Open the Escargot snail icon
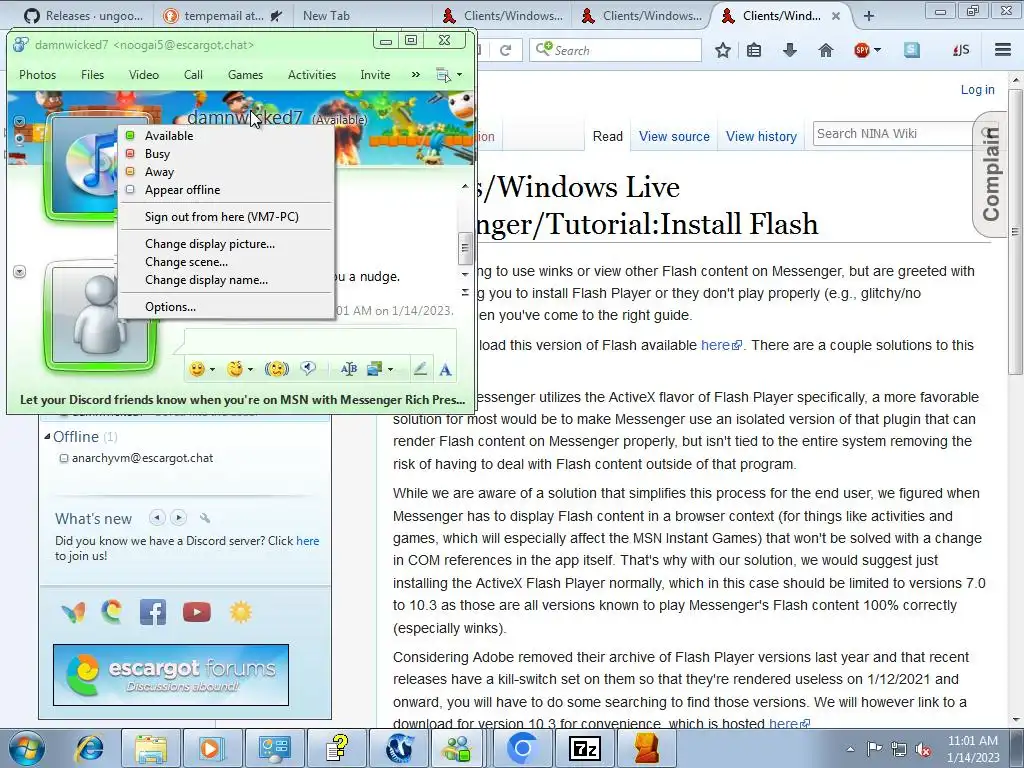The image size is (1024, 768). click(112, 612)
